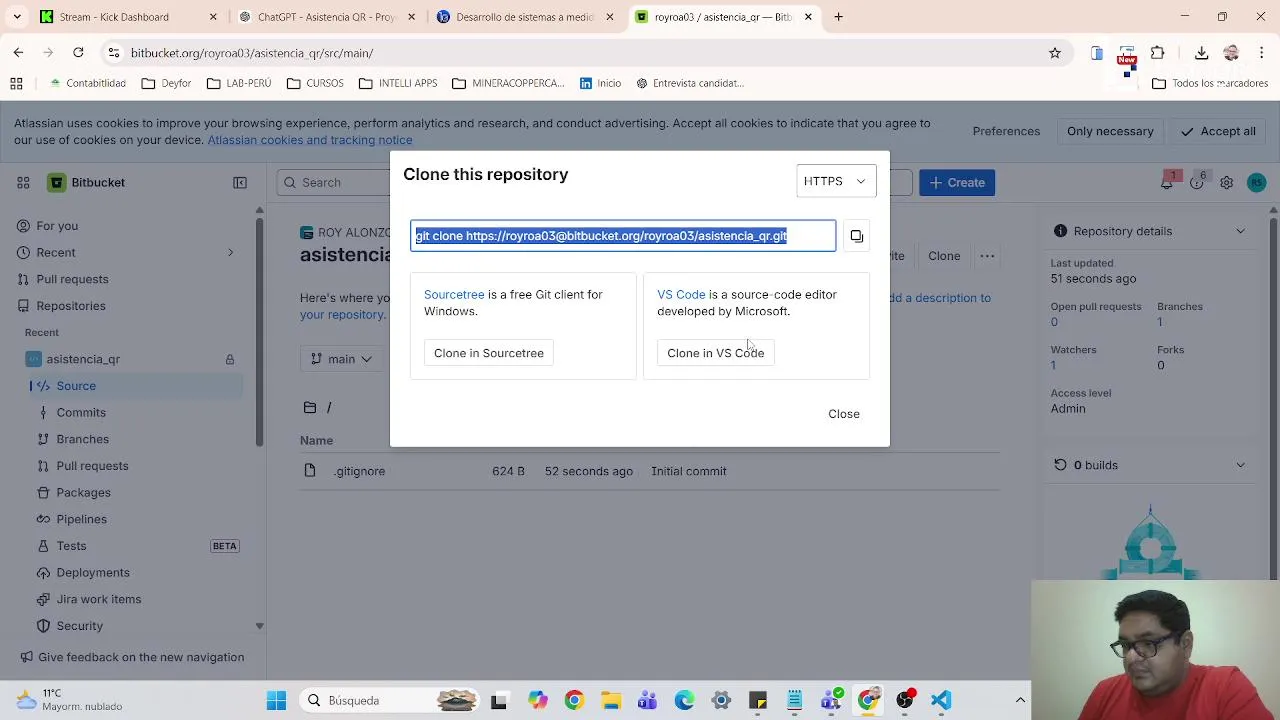
Task: Open the Watchers count 1
Action: coord(1053,365)
